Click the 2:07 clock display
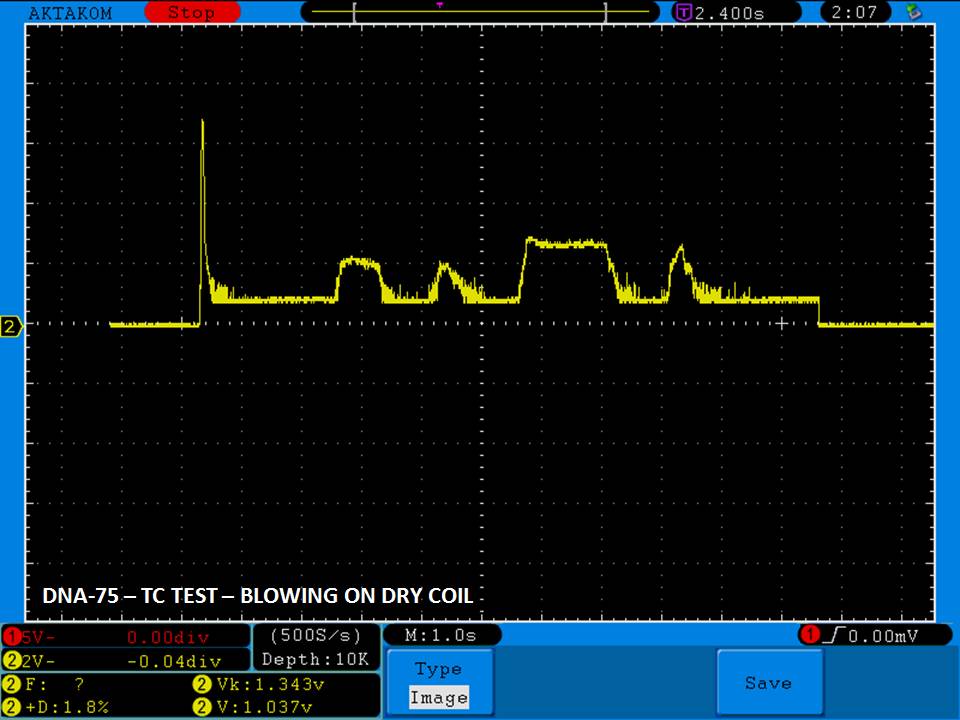The image size is (960, 720). pyautogui.click(x=860, y=13)
